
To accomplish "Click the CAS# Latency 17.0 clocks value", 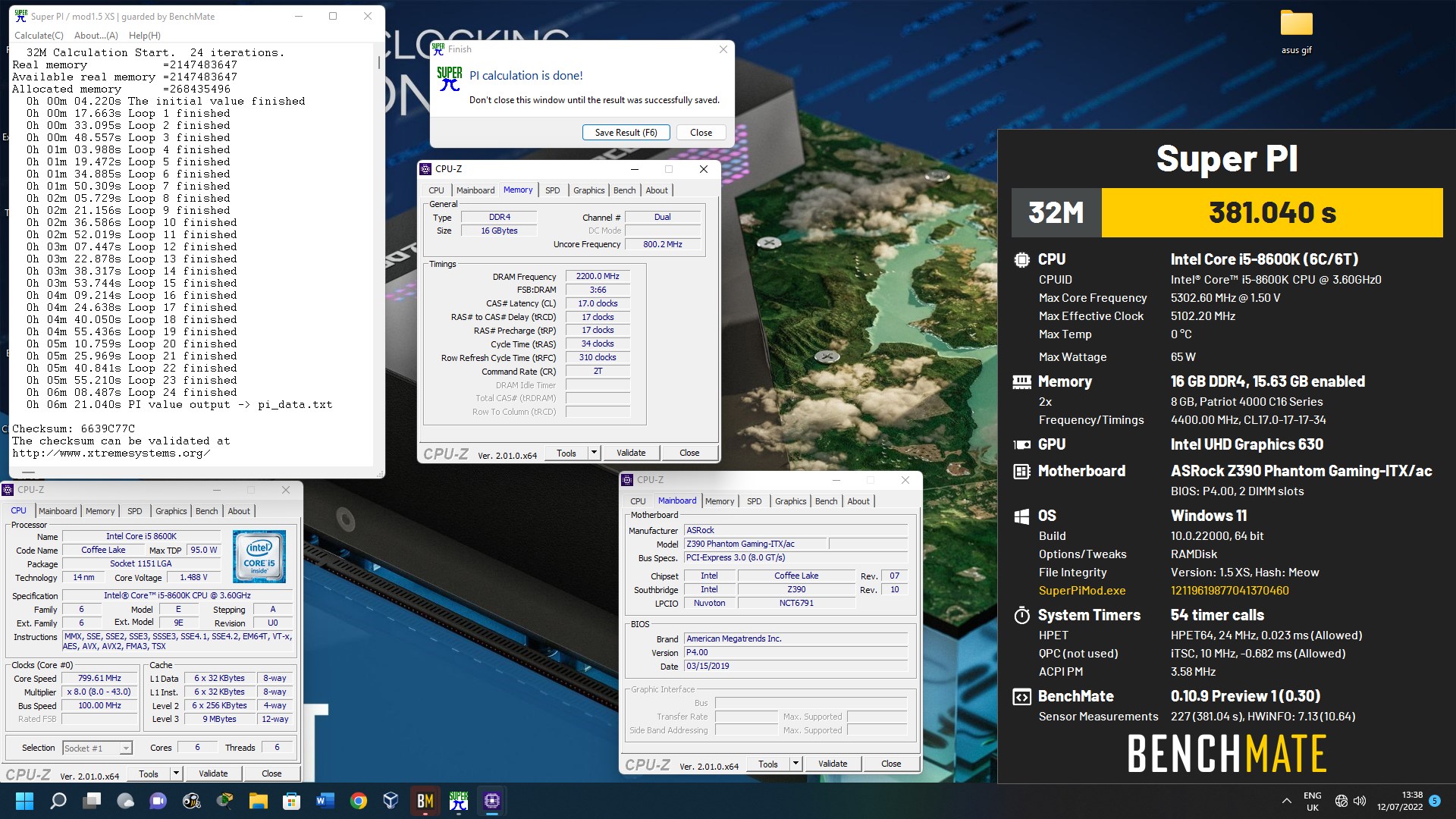I will click(598, 303).
